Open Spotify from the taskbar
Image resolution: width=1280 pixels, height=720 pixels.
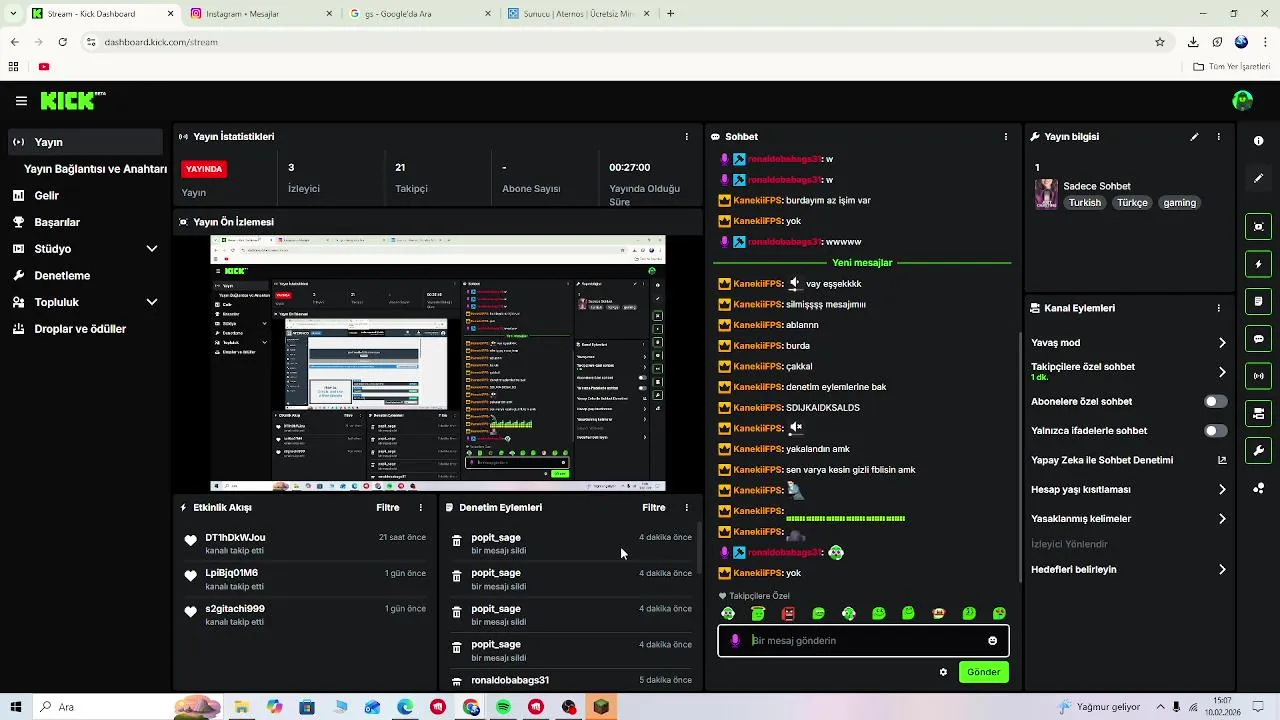pos(503,707)
